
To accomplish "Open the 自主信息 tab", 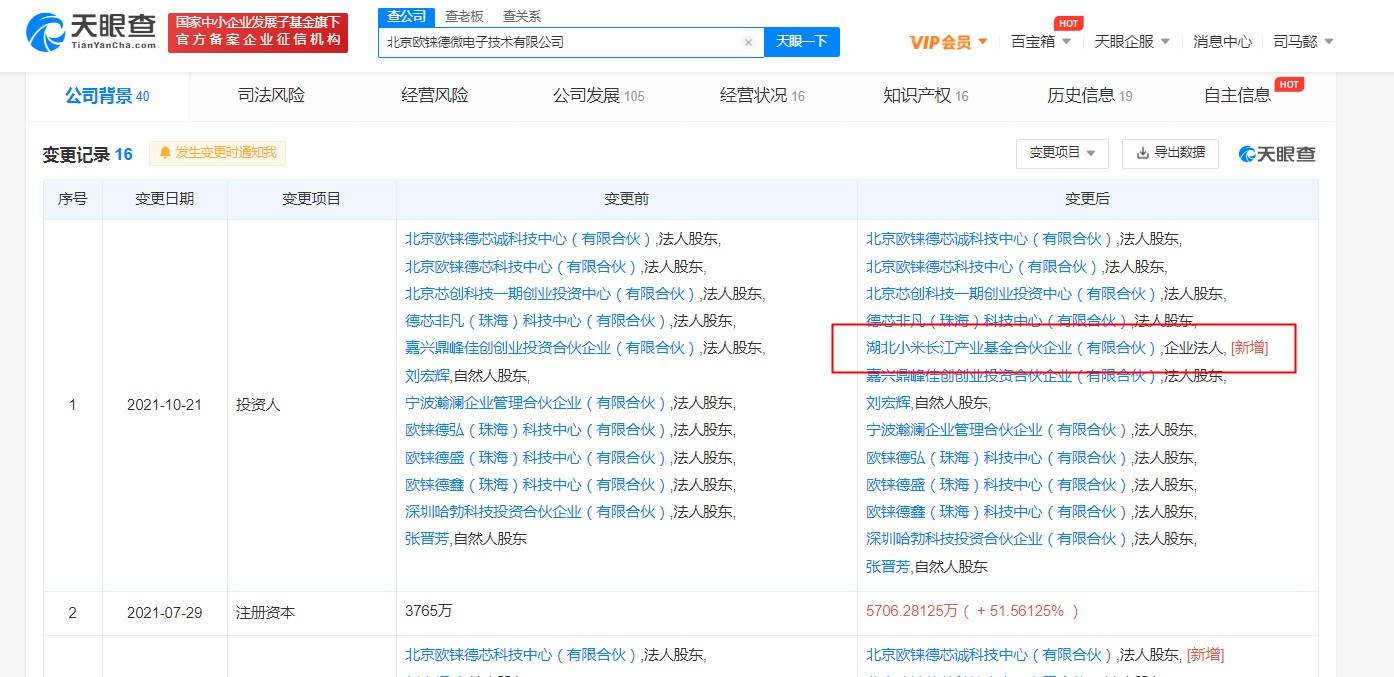I will click(x=1238, y=96).
